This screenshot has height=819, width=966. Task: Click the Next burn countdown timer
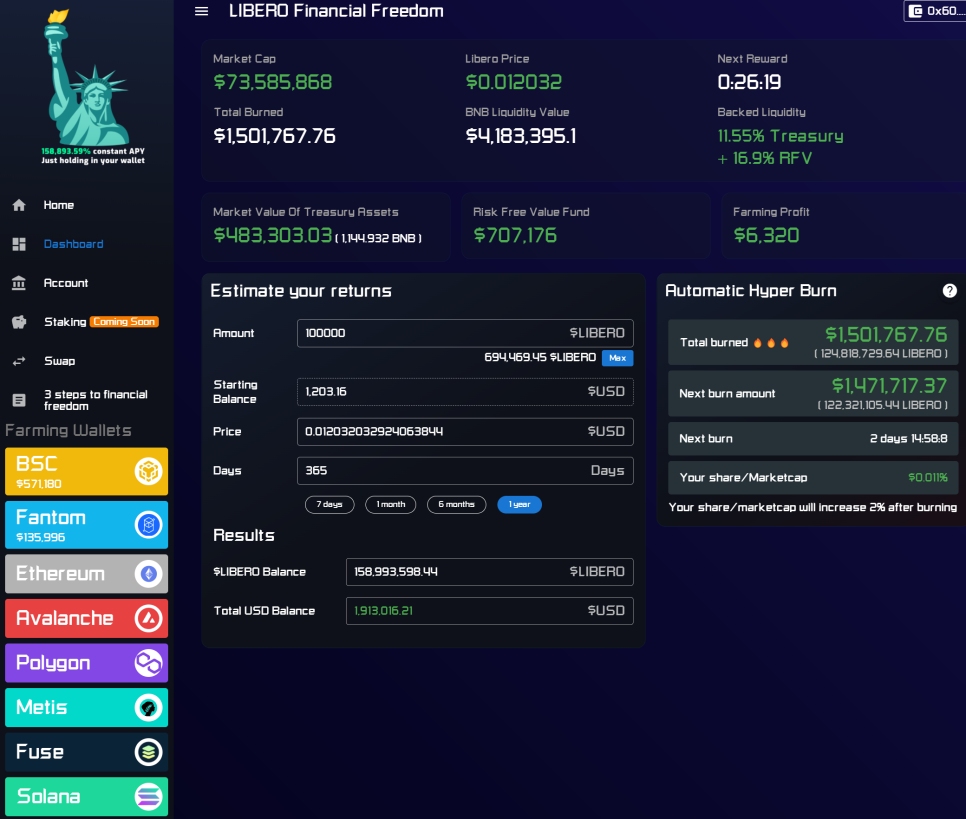909,439
